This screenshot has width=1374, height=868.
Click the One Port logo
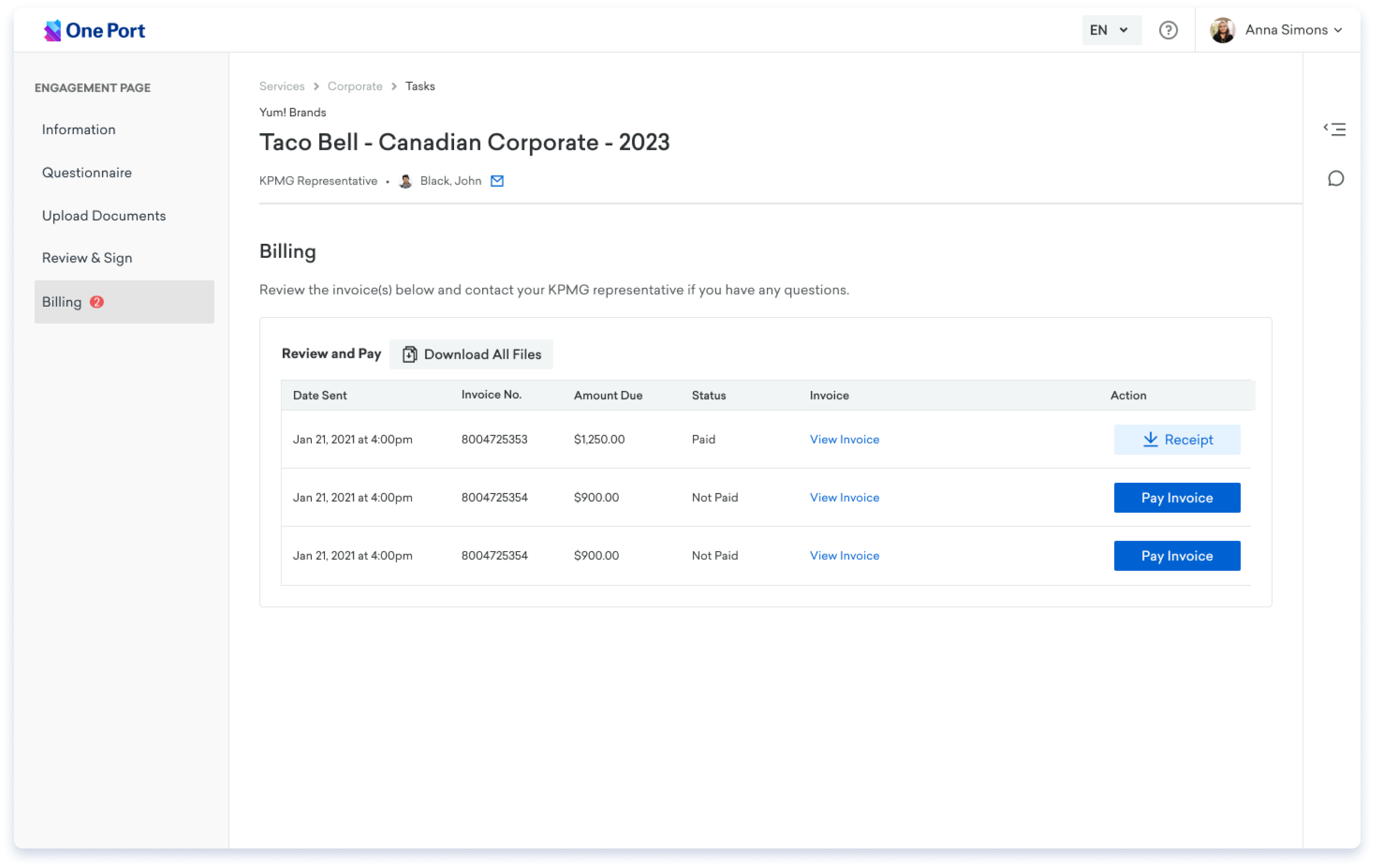95,30
